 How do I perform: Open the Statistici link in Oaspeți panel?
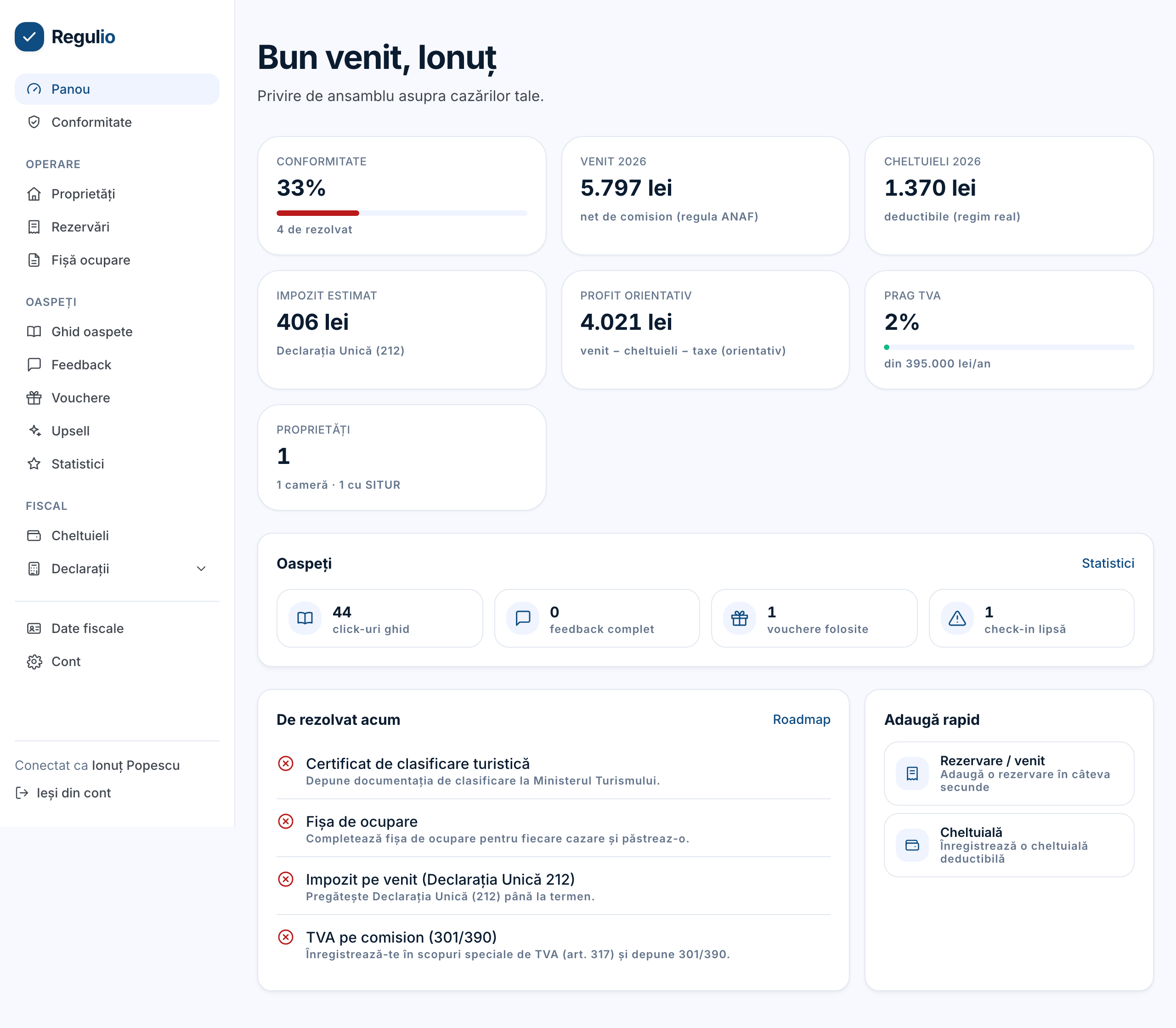[x=1108, y=563]
